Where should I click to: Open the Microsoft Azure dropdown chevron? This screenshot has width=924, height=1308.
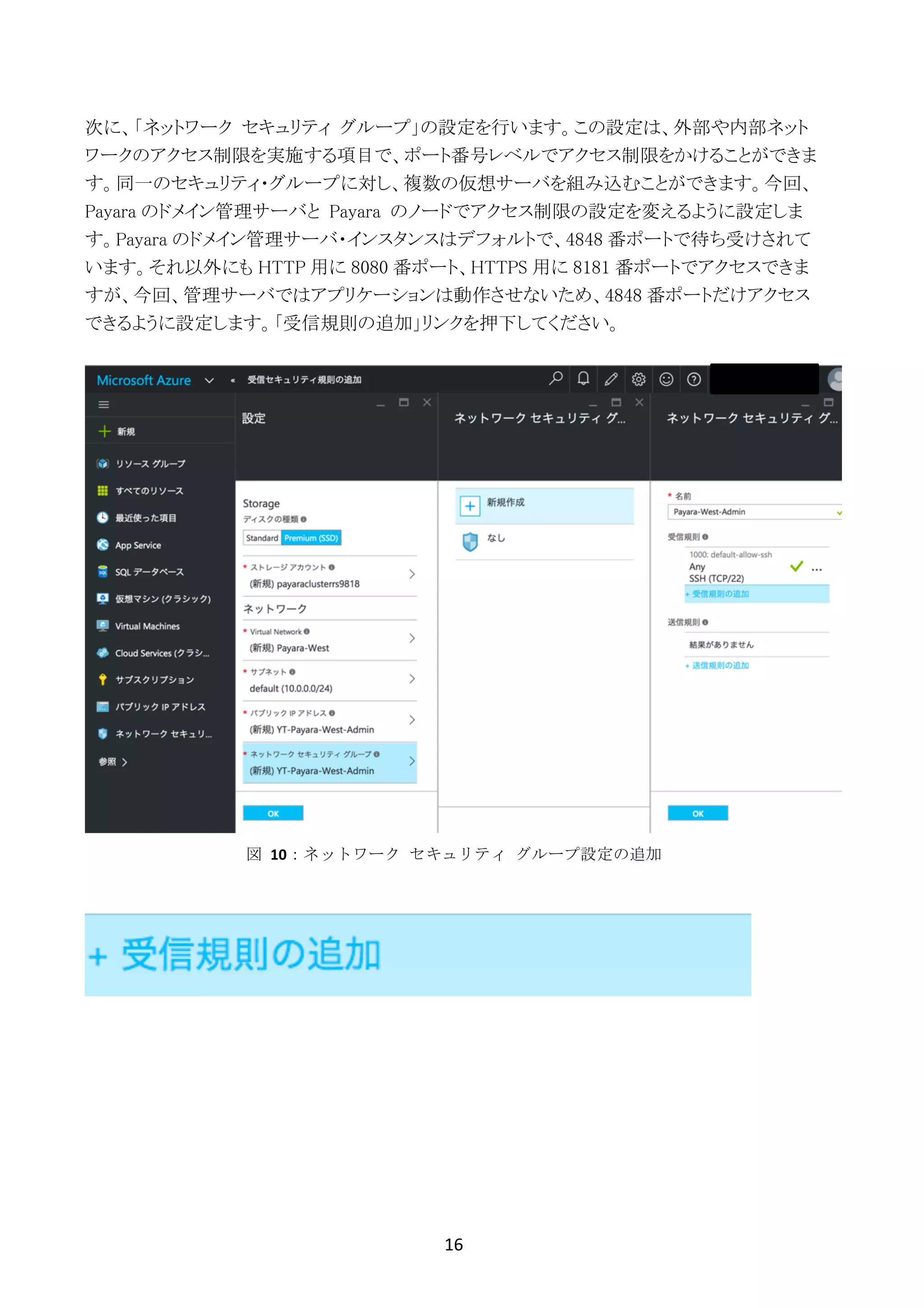coord(209,380)
